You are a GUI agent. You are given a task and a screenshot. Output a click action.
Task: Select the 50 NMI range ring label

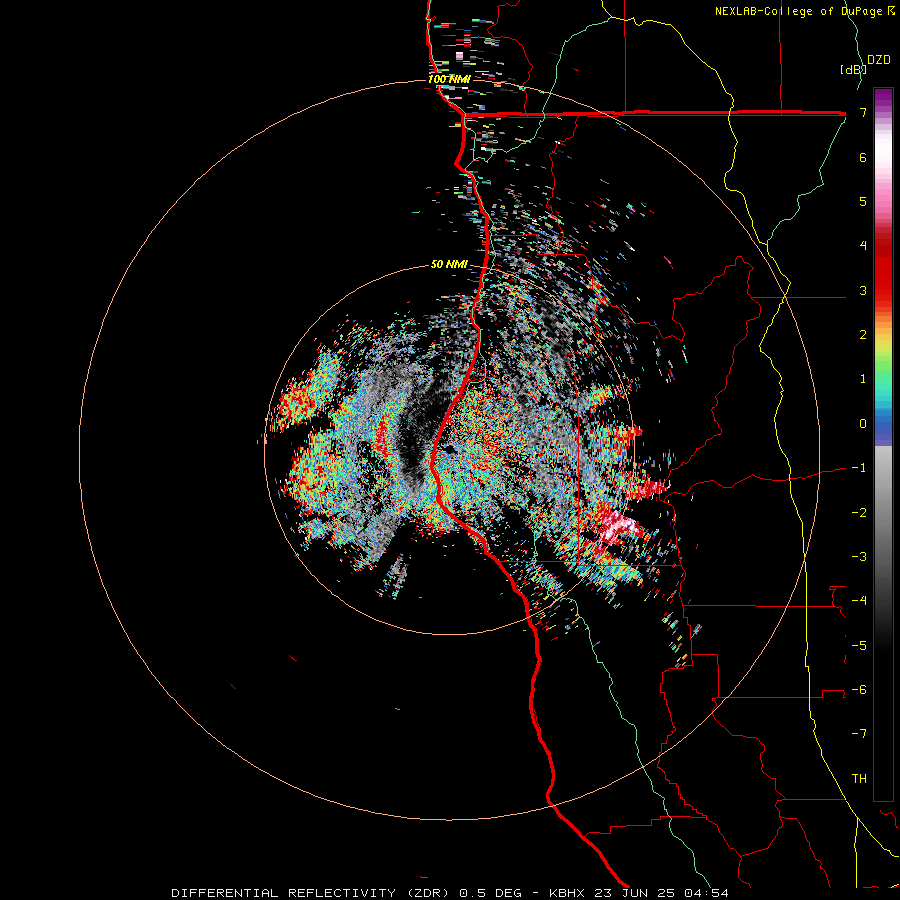[449, 264]
